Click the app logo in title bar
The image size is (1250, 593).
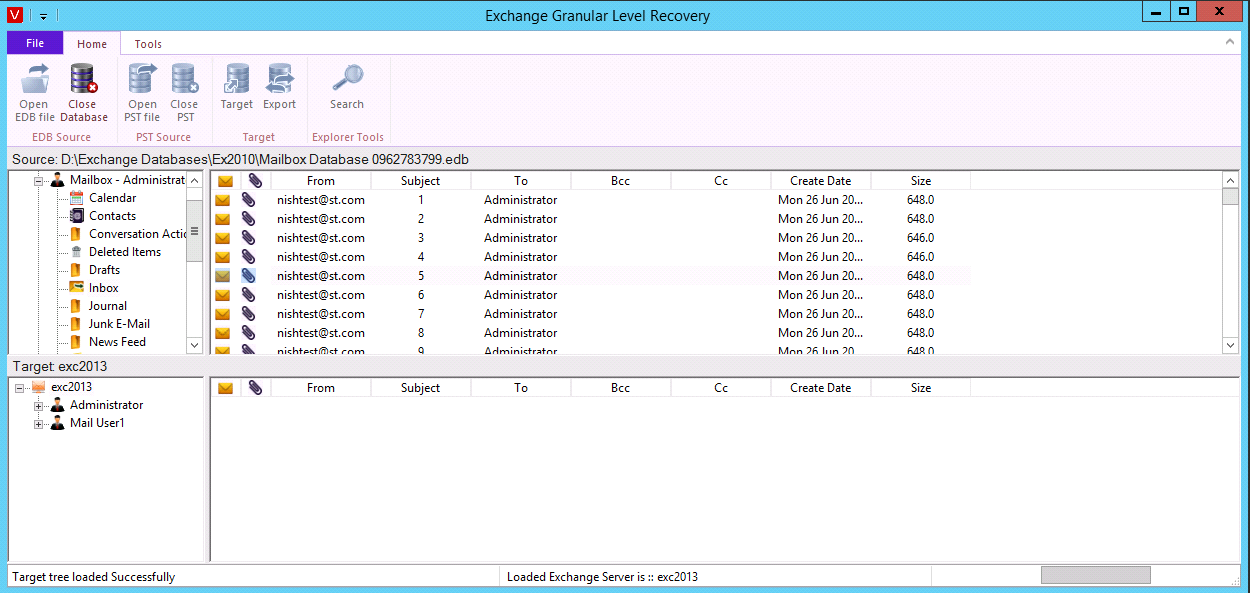[15, 15]
